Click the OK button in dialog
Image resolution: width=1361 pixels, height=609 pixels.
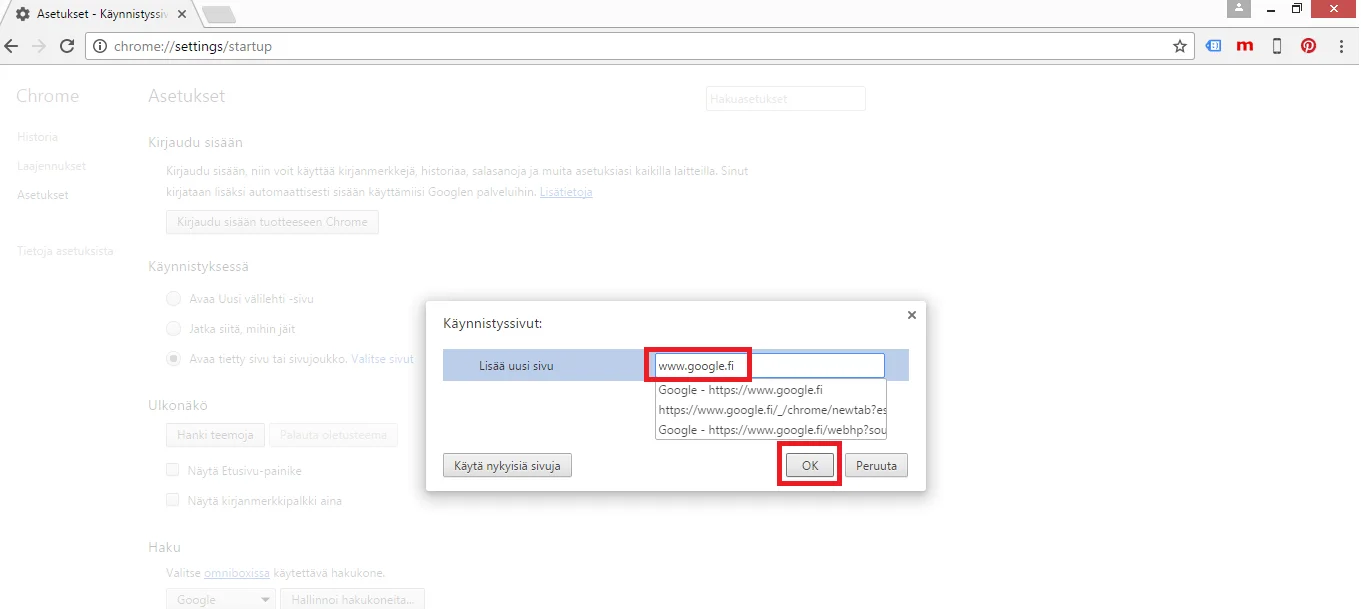810,466
